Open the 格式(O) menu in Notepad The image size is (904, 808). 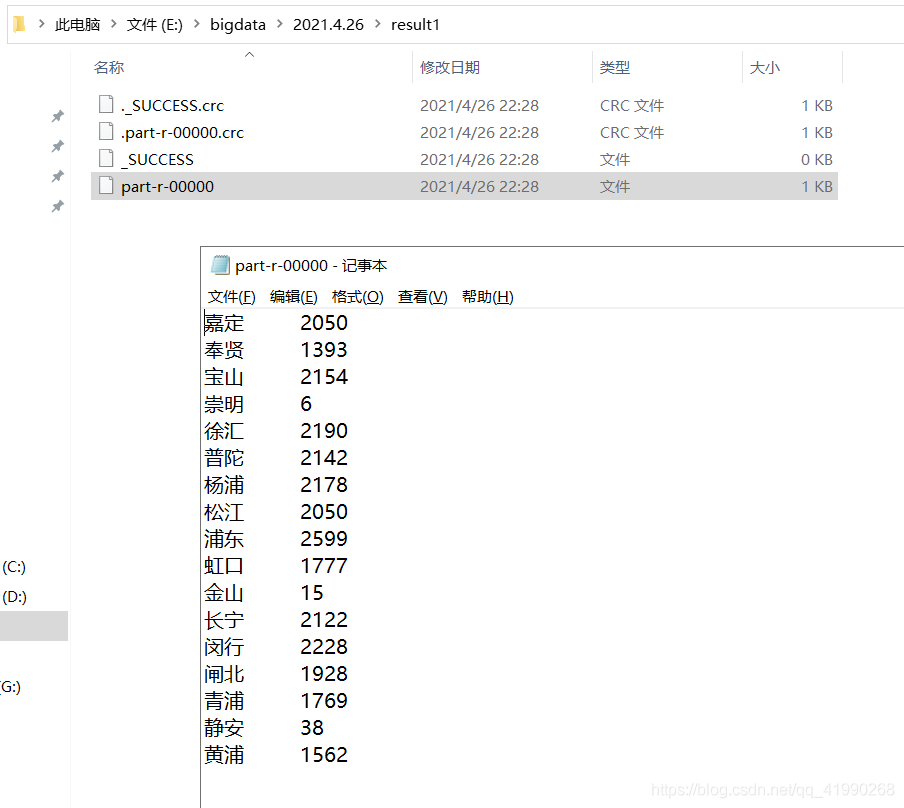[357, 297]
